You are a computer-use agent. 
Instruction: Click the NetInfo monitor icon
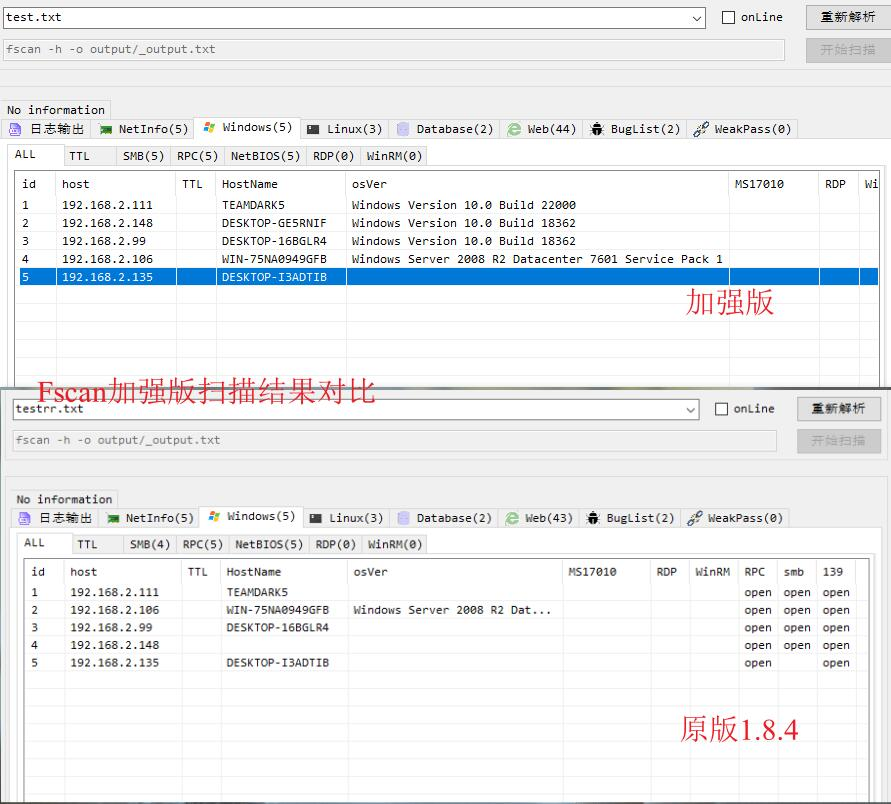click(105, 128)
